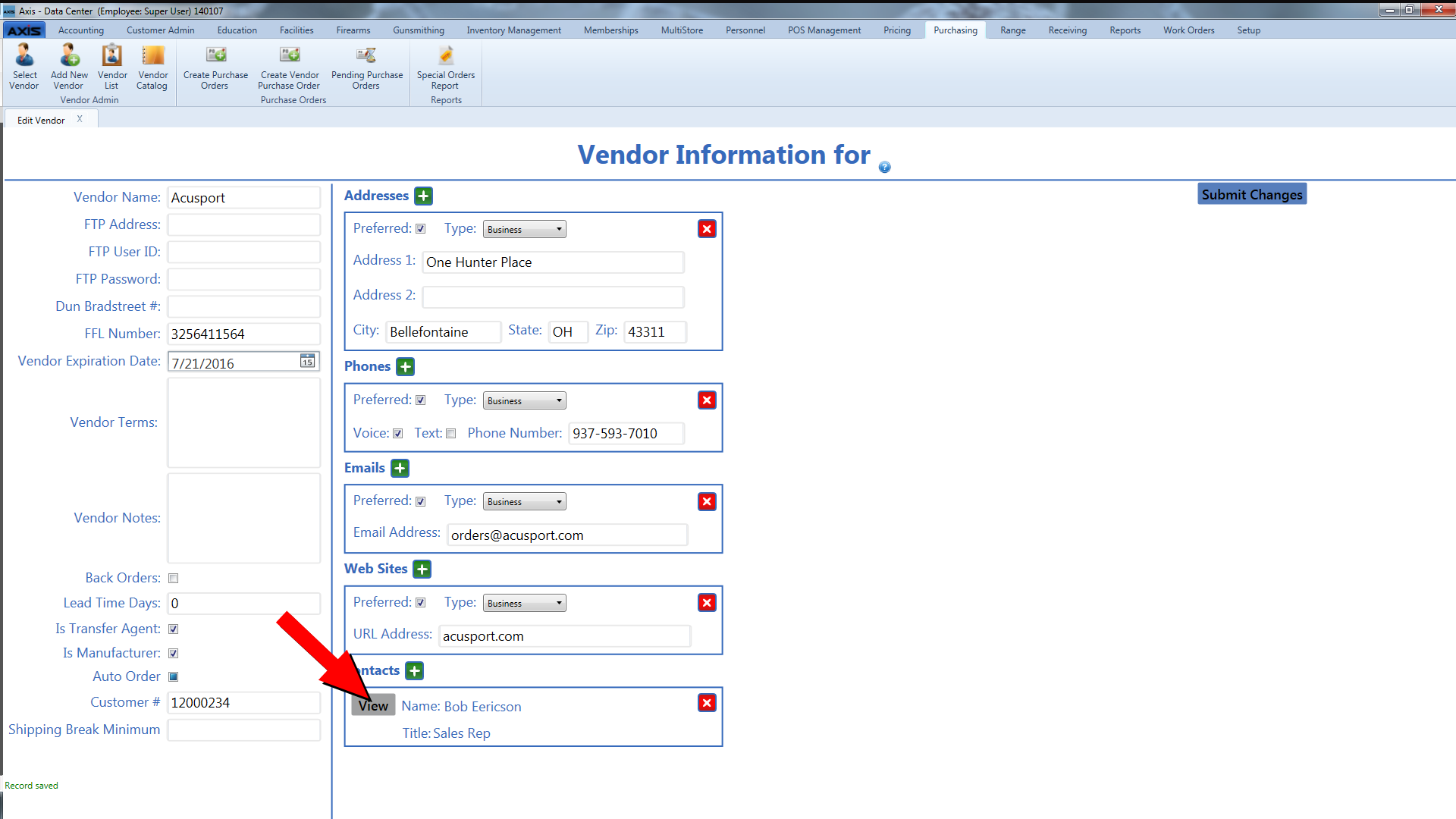The height and width of the screenshot is (819, 1456).
Task: Click the FFL Number field
Action: [x=244, y=334]
